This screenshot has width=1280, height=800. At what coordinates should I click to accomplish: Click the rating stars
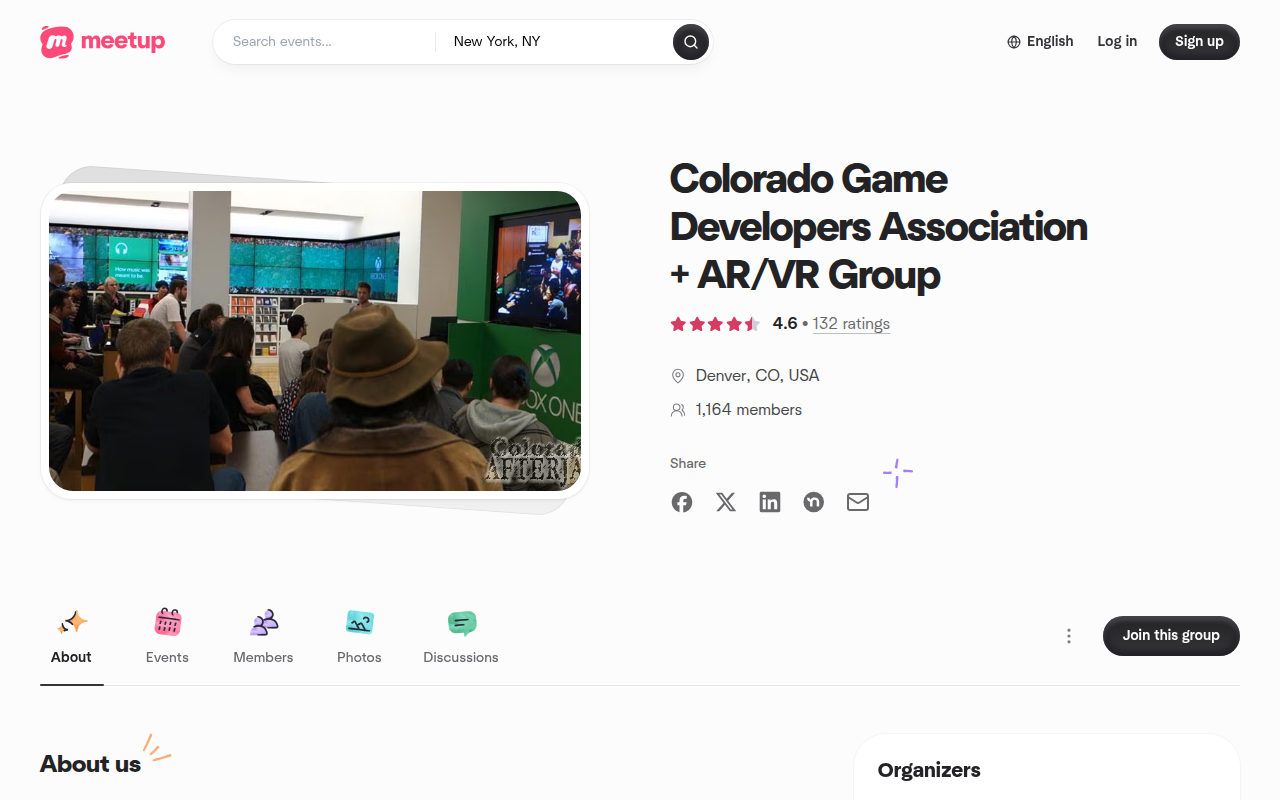click(x=715, y=324)
